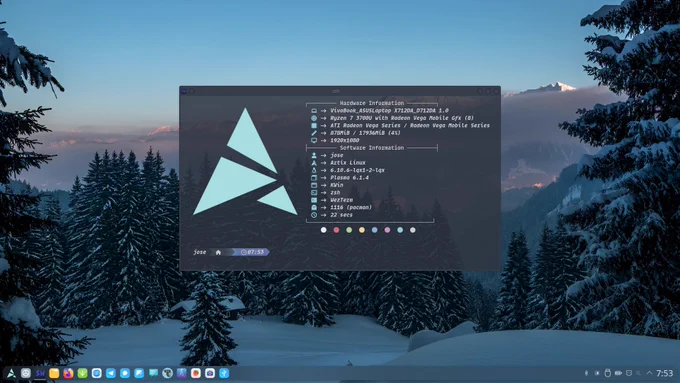Click the 'Software Information' heading

click(x=372, y=148)
